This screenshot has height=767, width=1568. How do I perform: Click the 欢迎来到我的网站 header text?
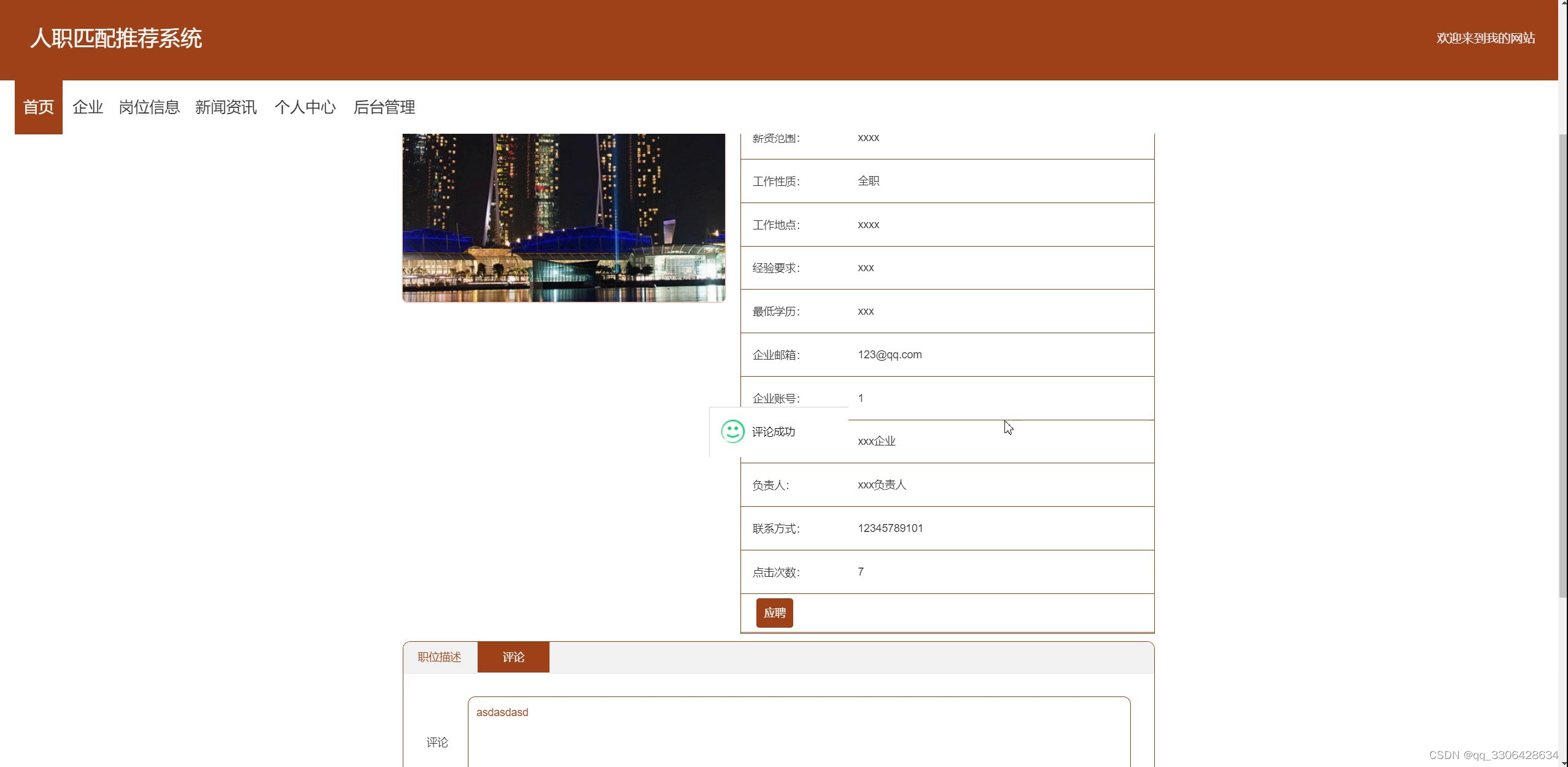[x=1485, y=38]
